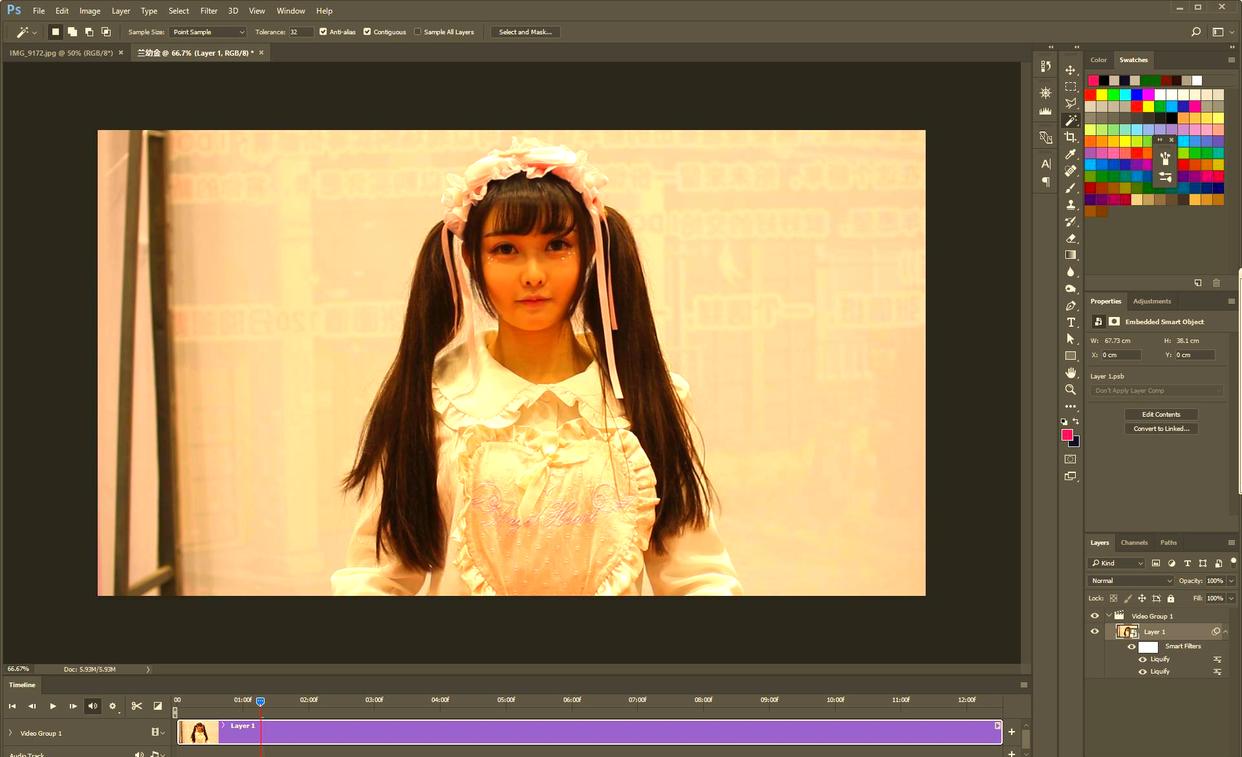Select the Rectangle shape tool
This screenshot has width=1242, height=757.
pos(1070,356)
